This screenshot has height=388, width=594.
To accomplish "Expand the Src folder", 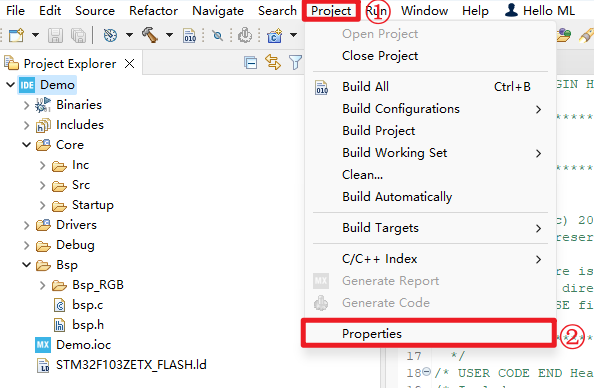I will (x=42, y=185).
